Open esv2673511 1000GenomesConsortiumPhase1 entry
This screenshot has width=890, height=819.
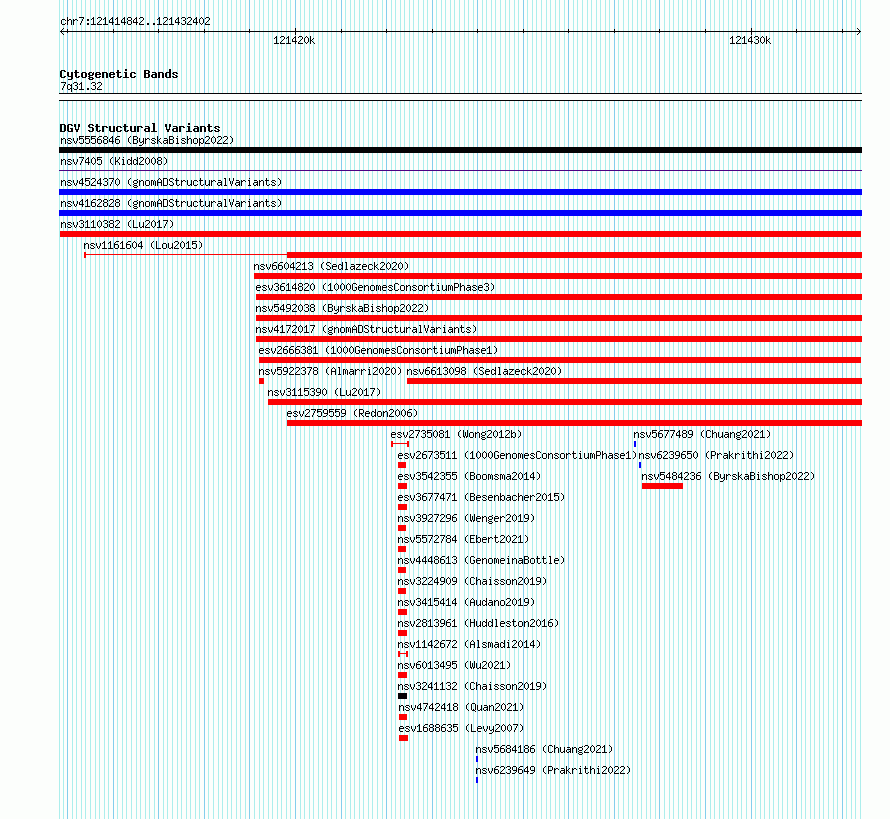(517, 455)
